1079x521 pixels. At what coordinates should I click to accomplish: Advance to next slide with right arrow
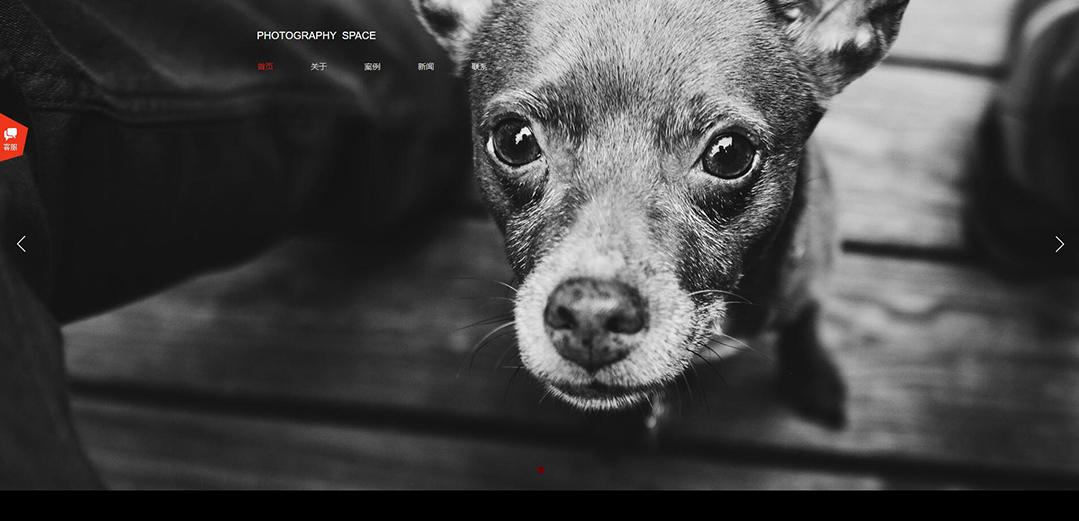click(x=1059, y=244)
